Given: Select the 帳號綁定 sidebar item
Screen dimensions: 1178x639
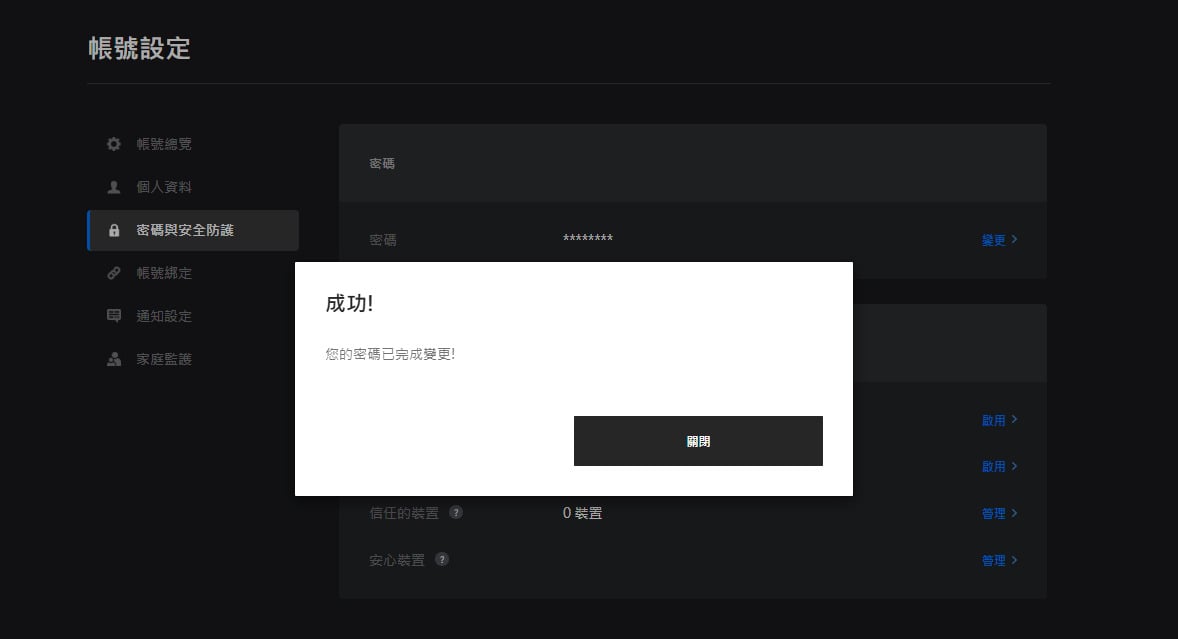Looking at the screenshot, I should pyautogui.click(x=193, y=273).
